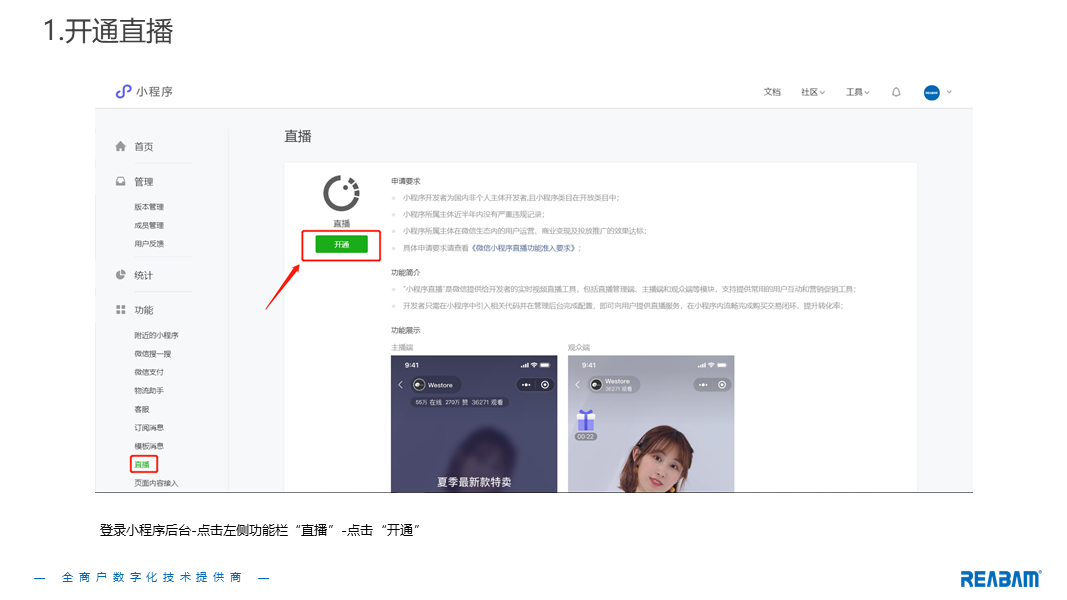Open 模板消息 in the sidebar
This screenshot has height=600, width=1067.
tap(149, 446)
